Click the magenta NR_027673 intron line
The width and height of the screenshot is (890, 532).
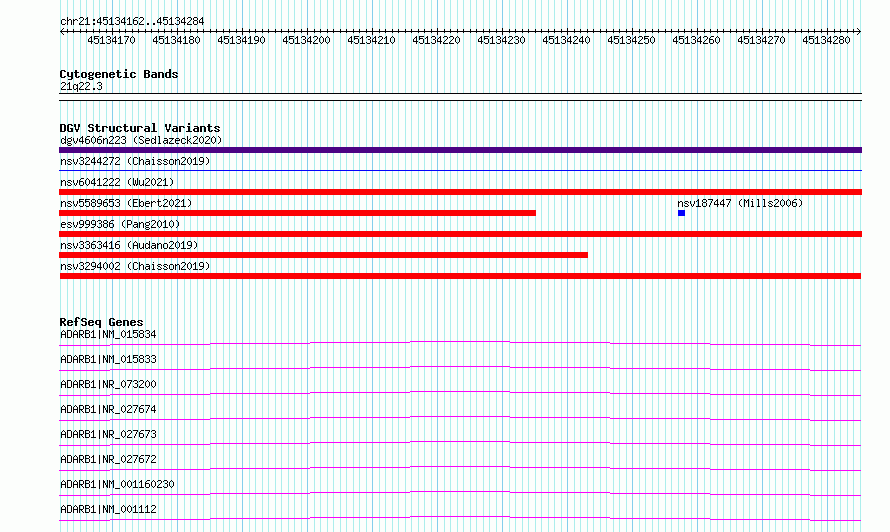click(x=460, y=443)
